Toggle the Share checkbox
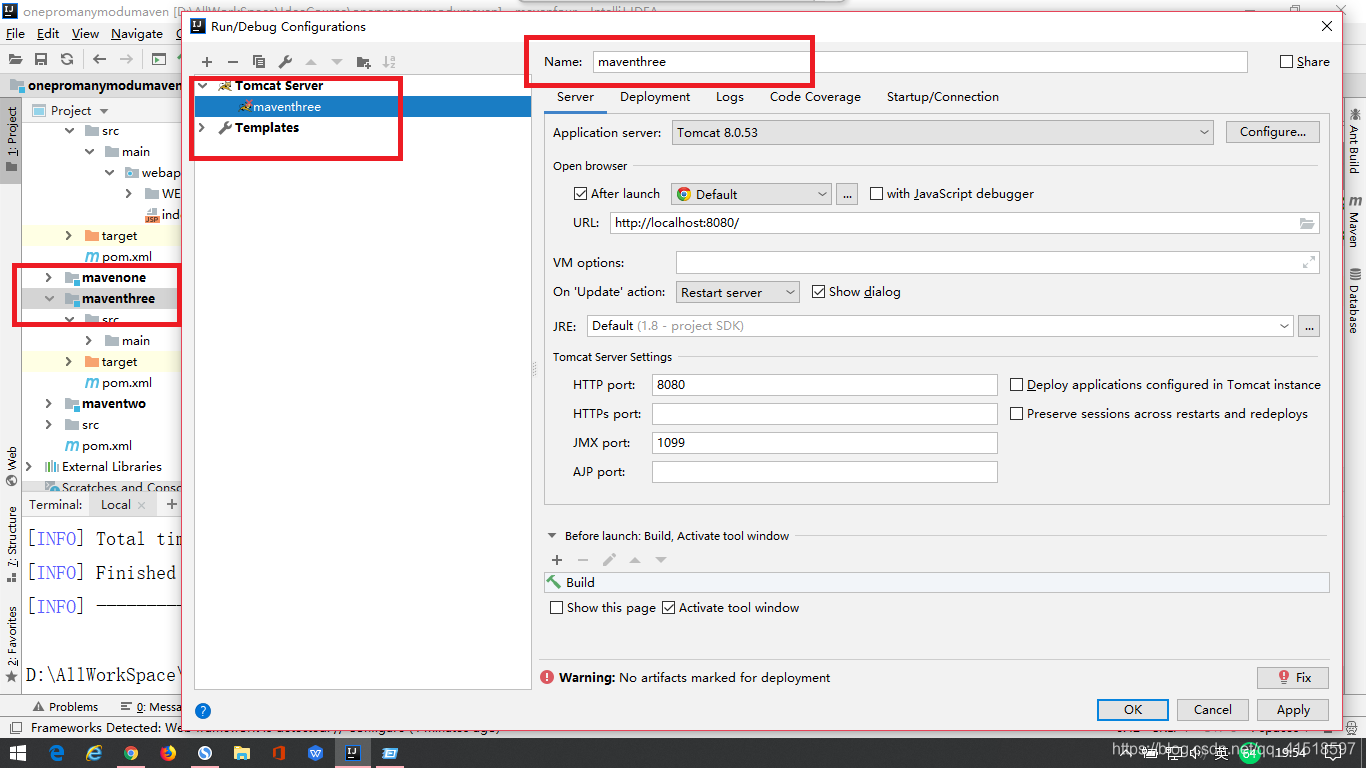1366x768 pixels. [1287, 62]
